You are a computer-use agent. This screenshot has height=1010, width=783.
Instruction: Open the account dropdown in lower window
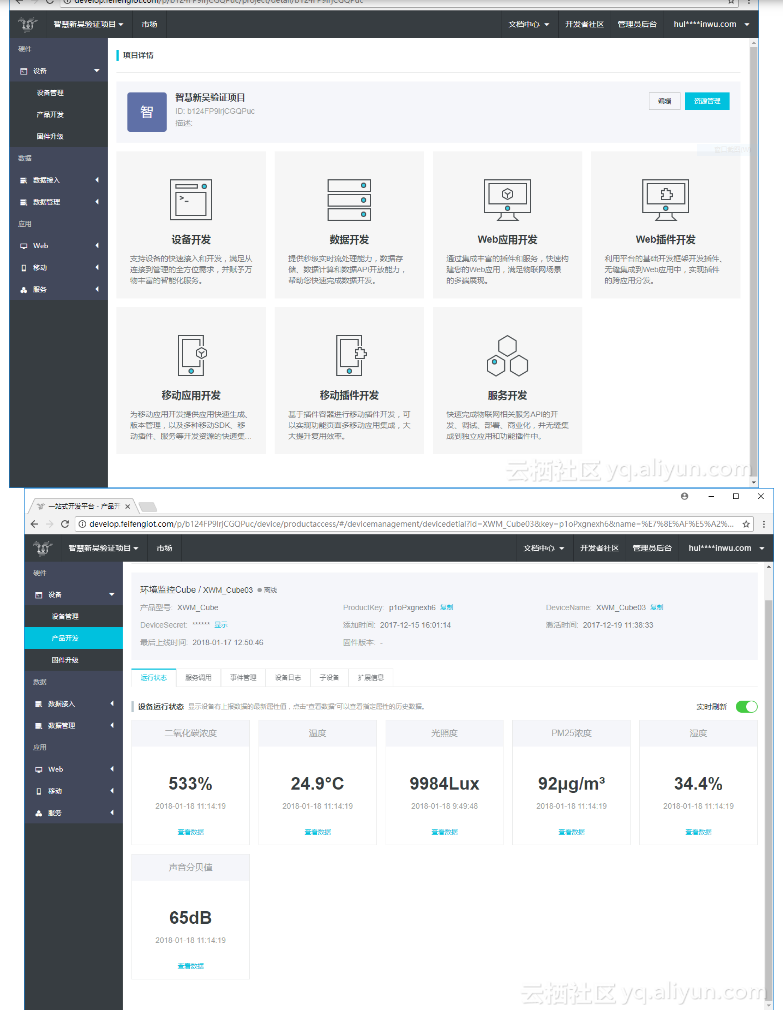(726, 548)
